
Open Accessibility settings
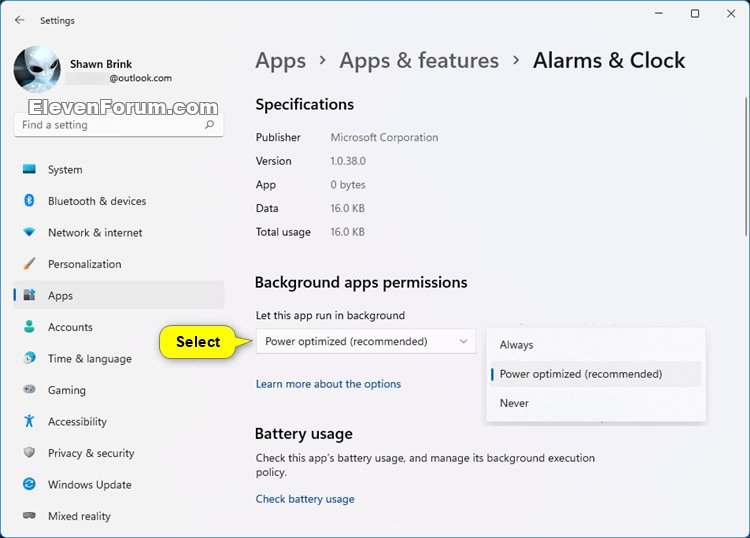119,421
